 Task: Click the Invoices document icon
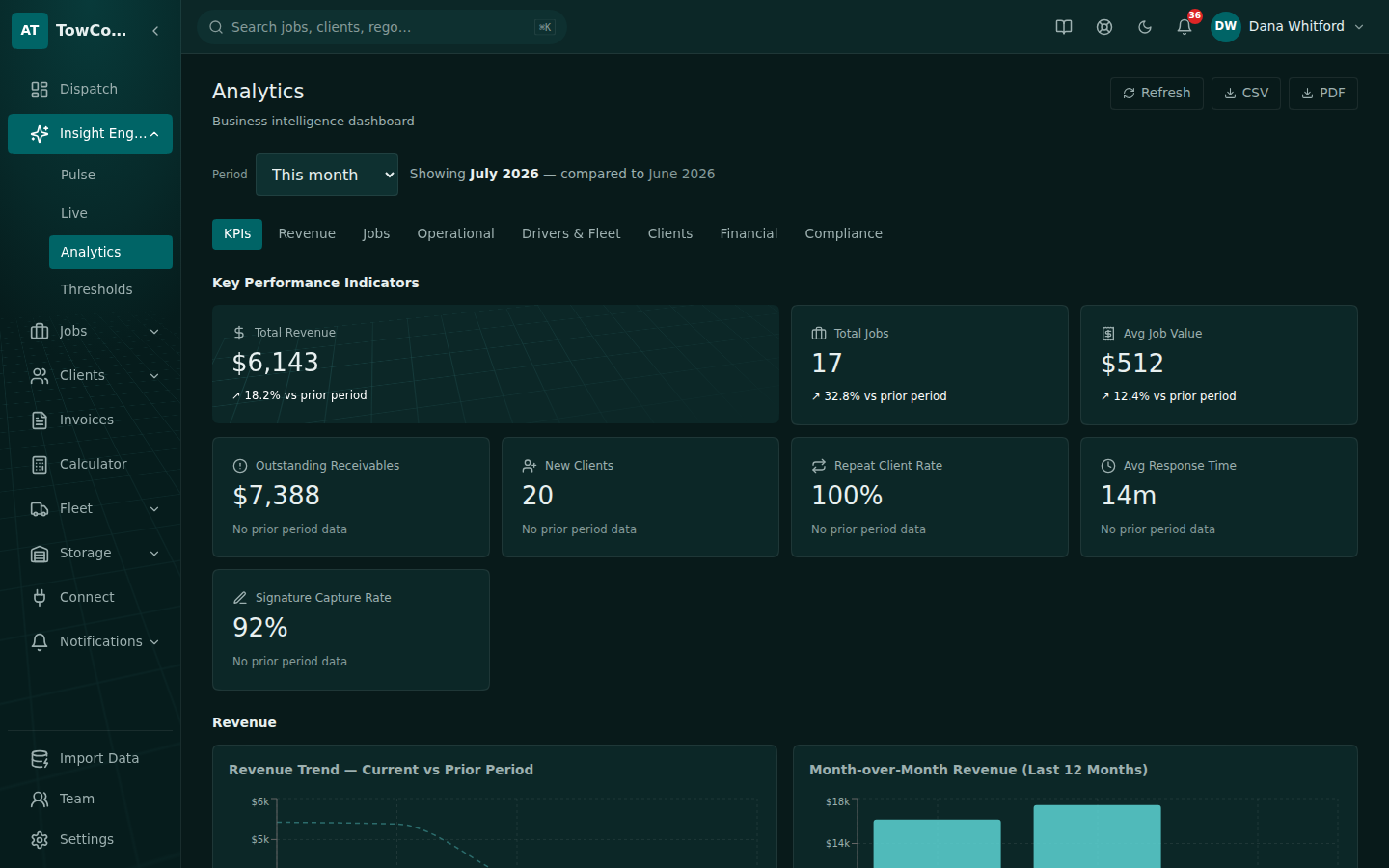(x=40, y=420)
